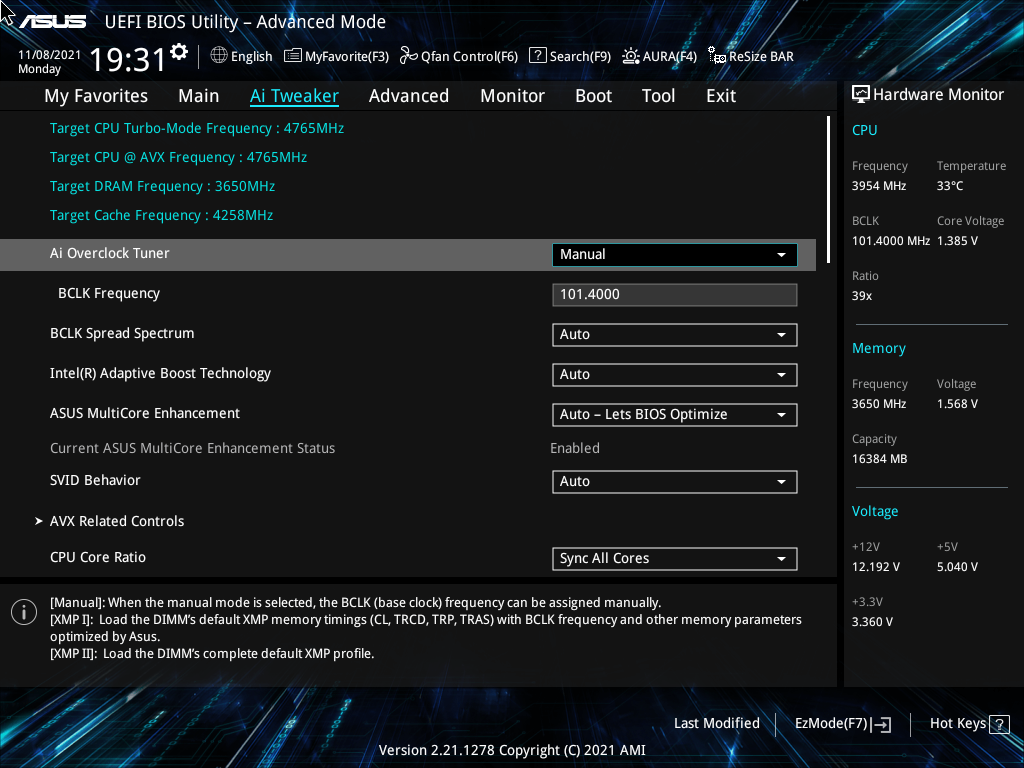This screenshot has width=1024, height=768.
Task: Click Current ASUS MultiCore Enhancement Status label
Action: point(193,449)
